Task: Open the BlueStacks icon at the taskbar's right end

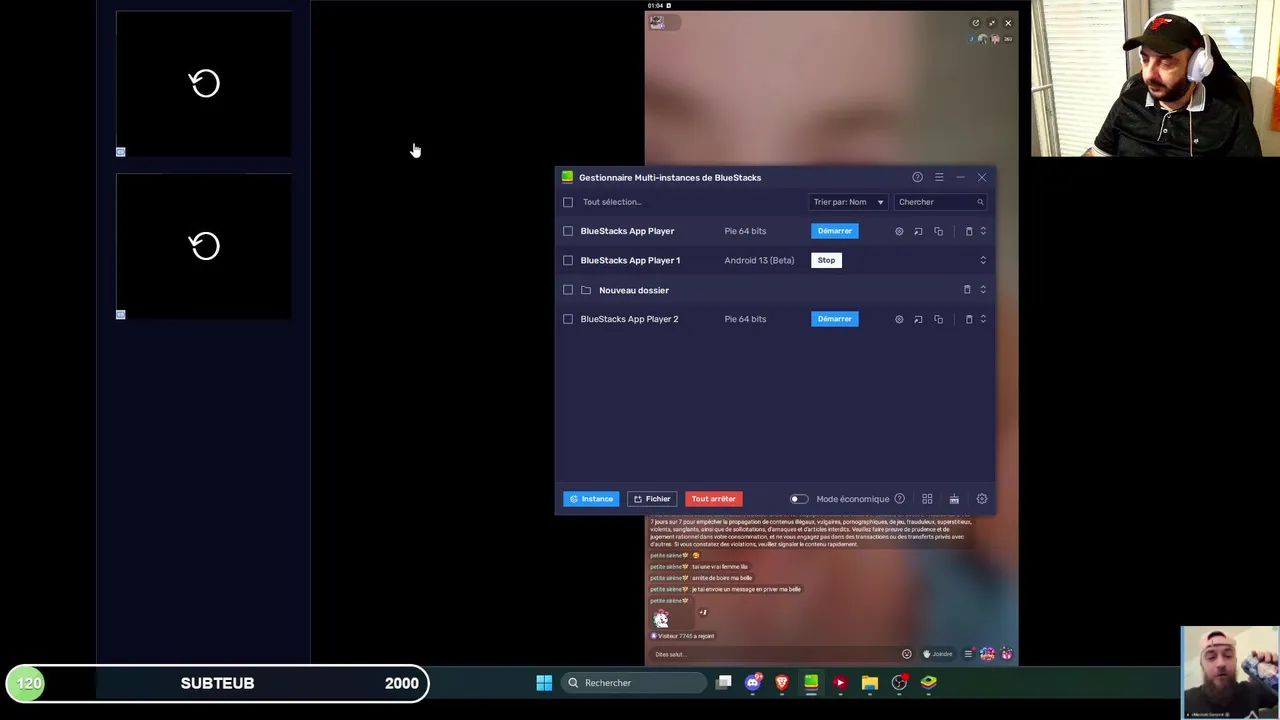Action: [x=929, y=683]
